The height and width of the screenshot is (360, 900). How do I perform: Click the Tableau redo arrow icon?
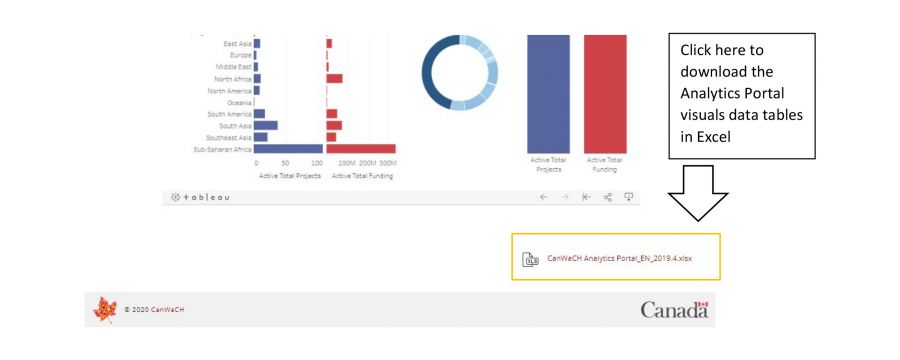[x=565, y=197]
